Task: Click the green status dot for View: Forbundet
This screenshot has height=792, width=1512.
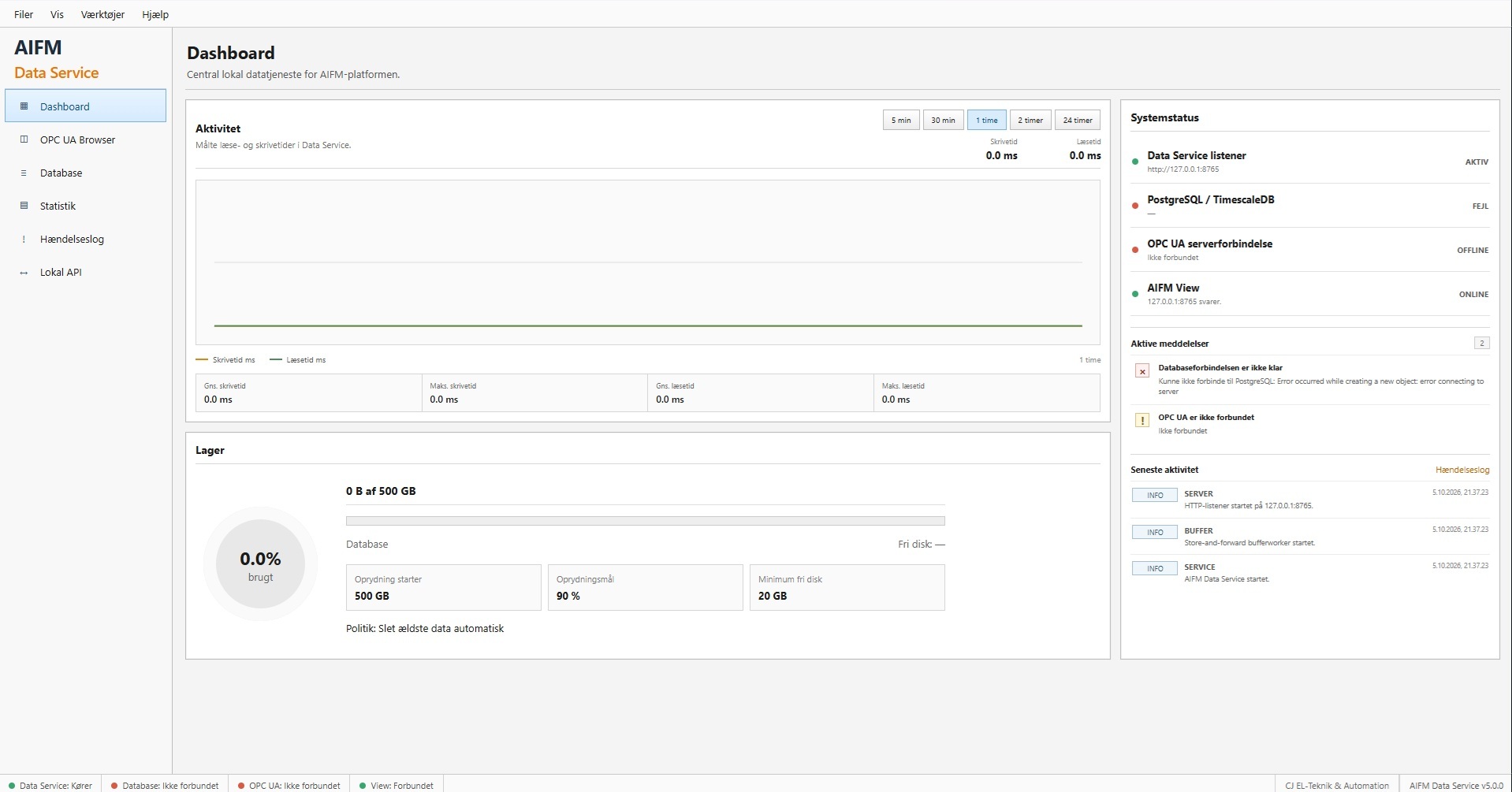Action: (363, 786)
